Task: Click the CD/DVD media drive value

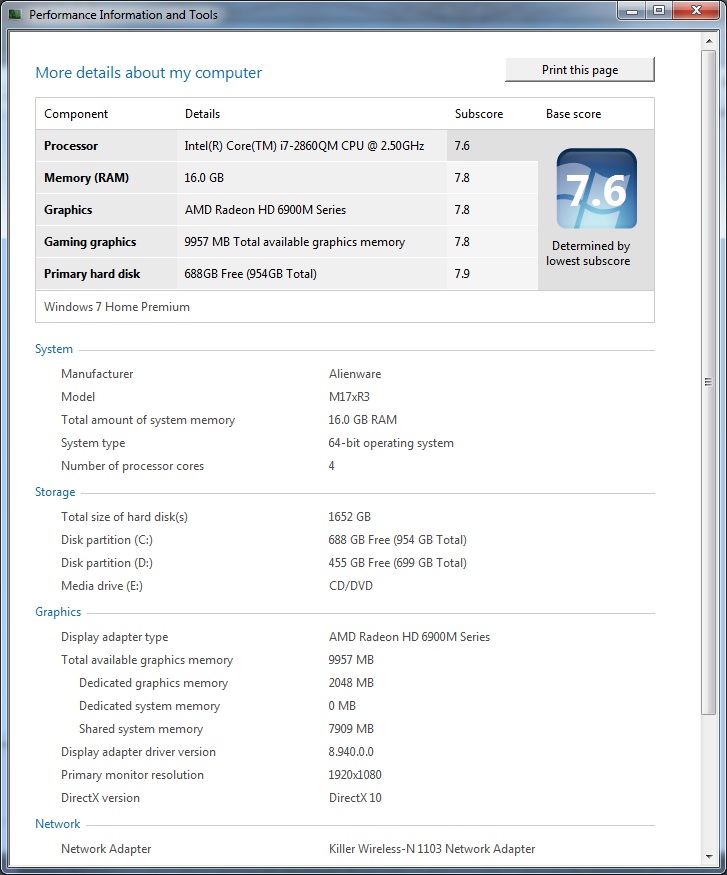Action: coord(351,586)
